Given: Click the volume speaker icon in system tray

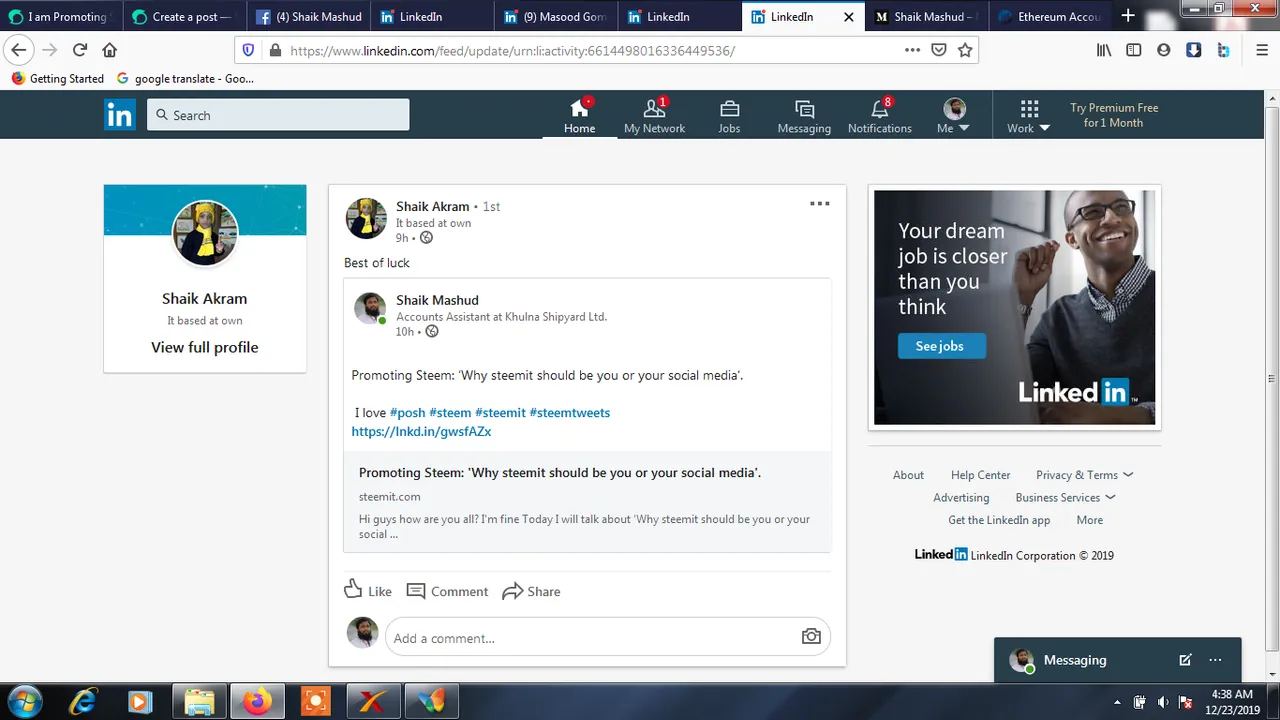Looking at the screenshot, I should coord(1163,702).
